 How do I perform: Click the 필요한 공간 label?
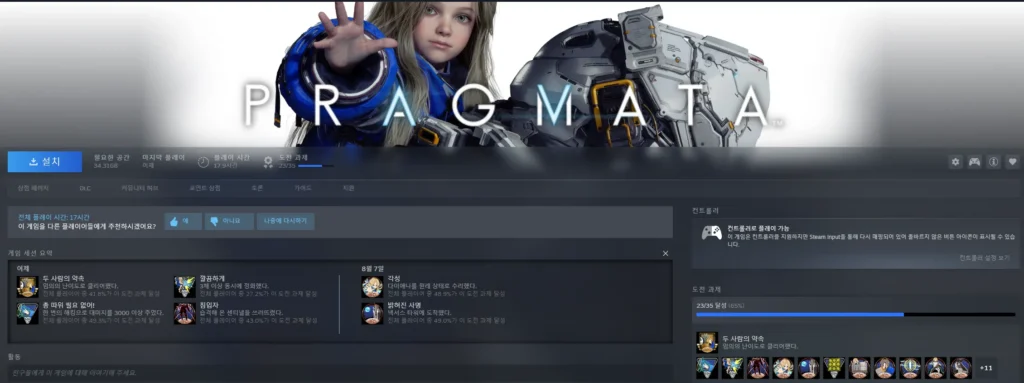coord(112,158)
